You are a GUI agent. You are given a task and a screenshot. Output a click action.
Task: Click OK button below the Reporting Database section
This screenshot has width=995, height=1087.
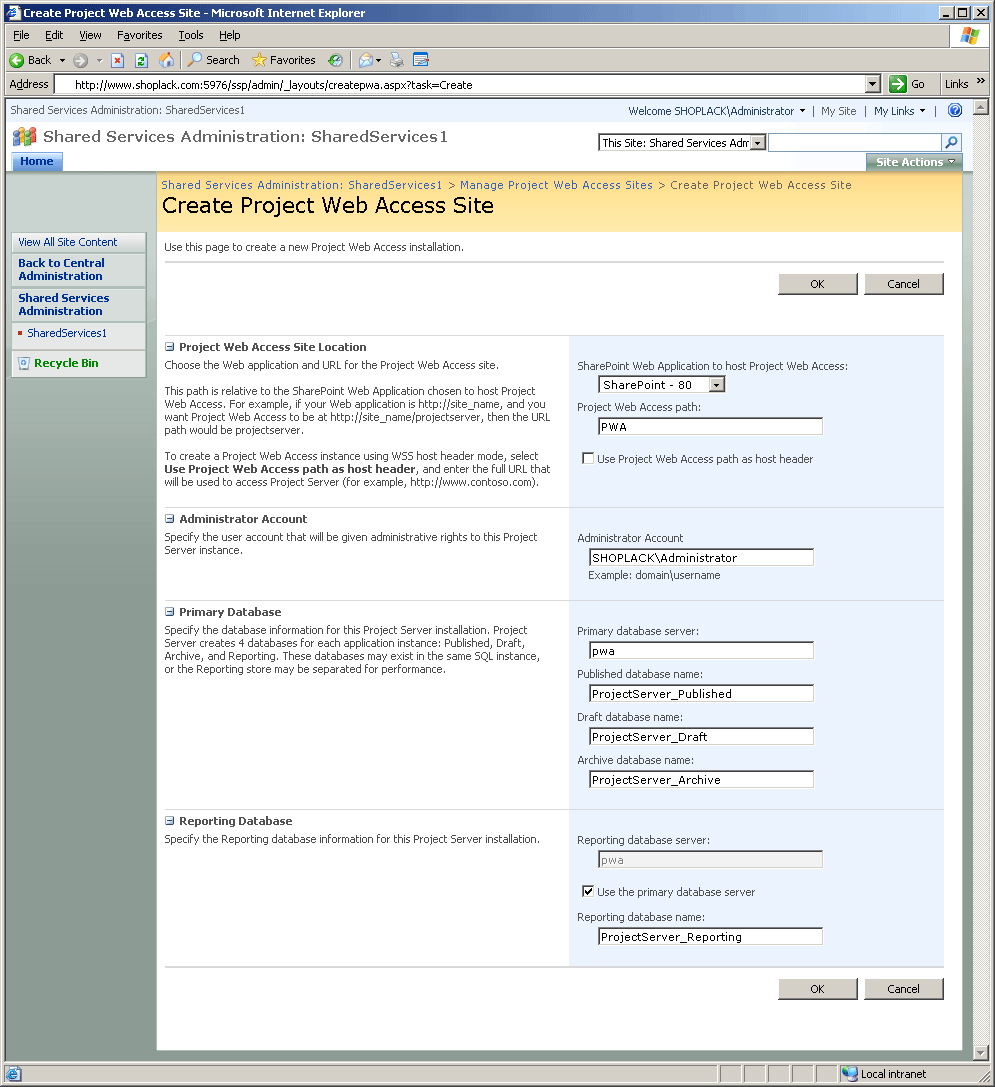pos(817,989)
